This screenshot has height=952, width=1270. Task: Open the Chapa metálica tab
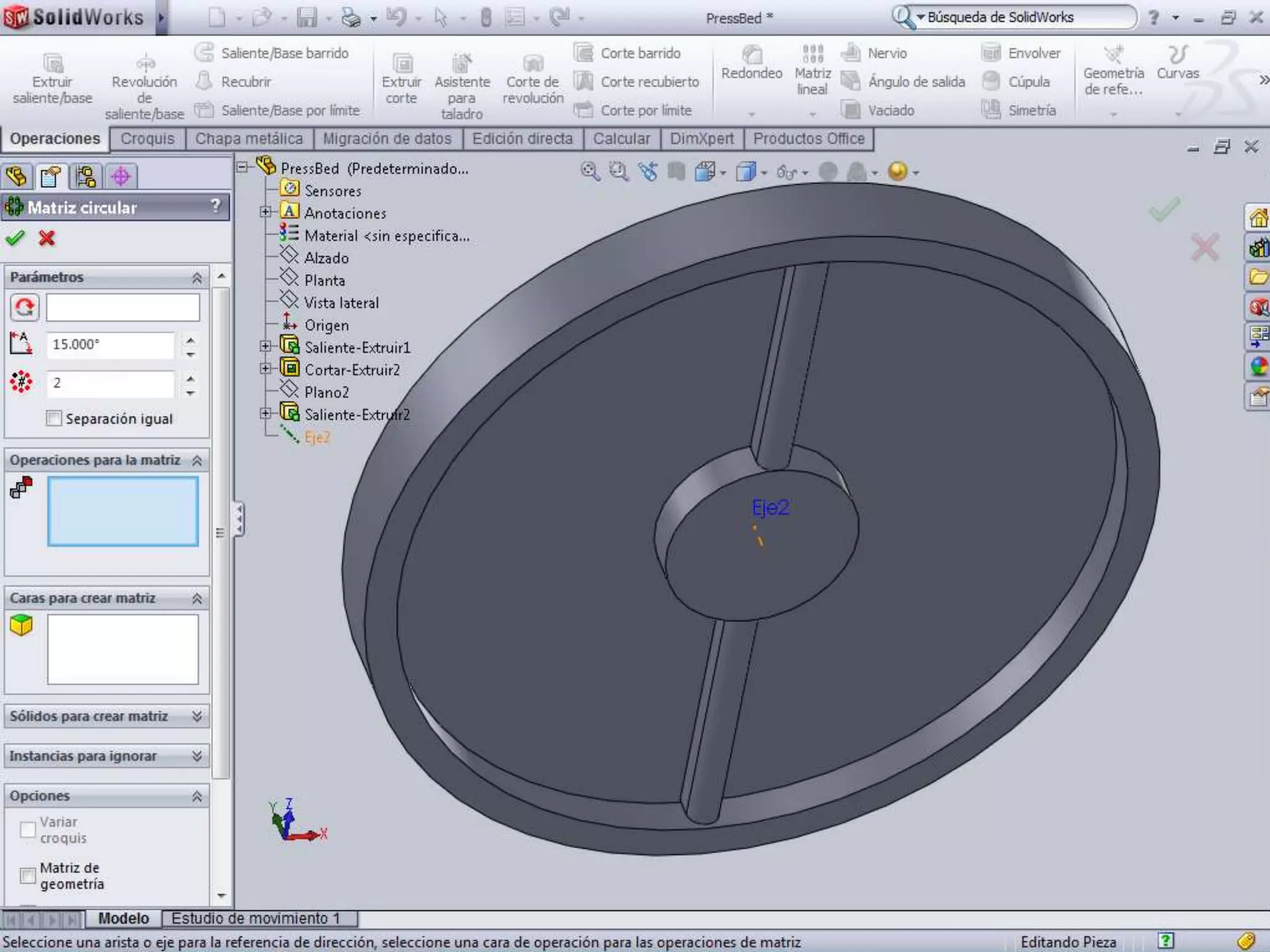249,138
